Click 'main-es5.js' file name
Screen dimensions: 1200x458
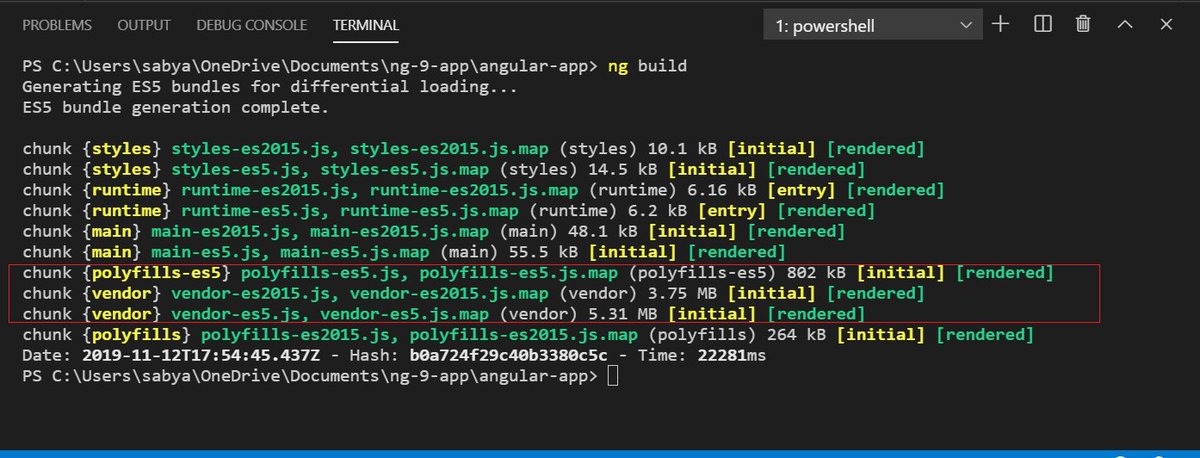point(207,252)
